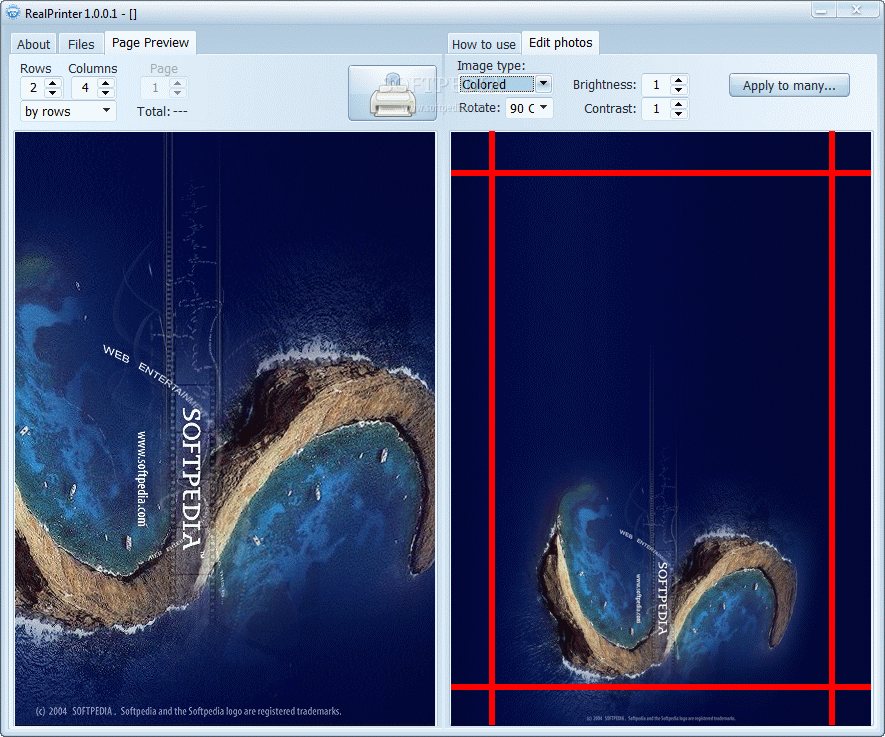This screenshot has height=737, width=885.
Task: Increase the Brightness value
Action: coord(679,80)
